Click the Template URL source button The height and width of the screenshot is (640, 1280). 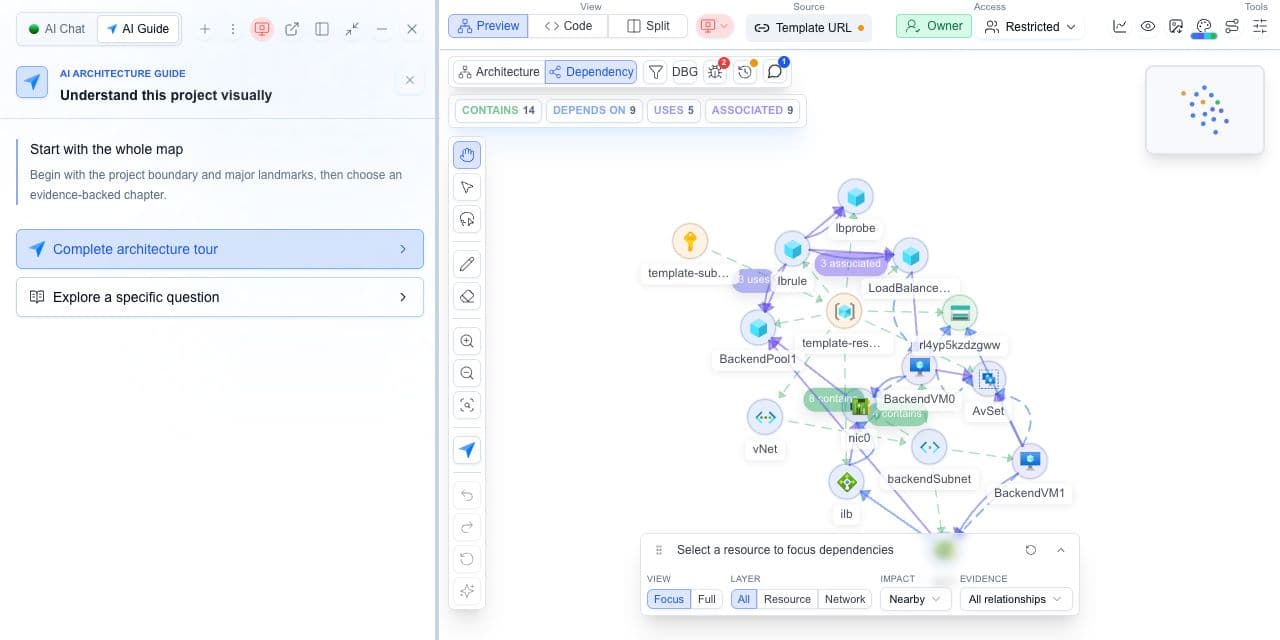tap(808, 27)
